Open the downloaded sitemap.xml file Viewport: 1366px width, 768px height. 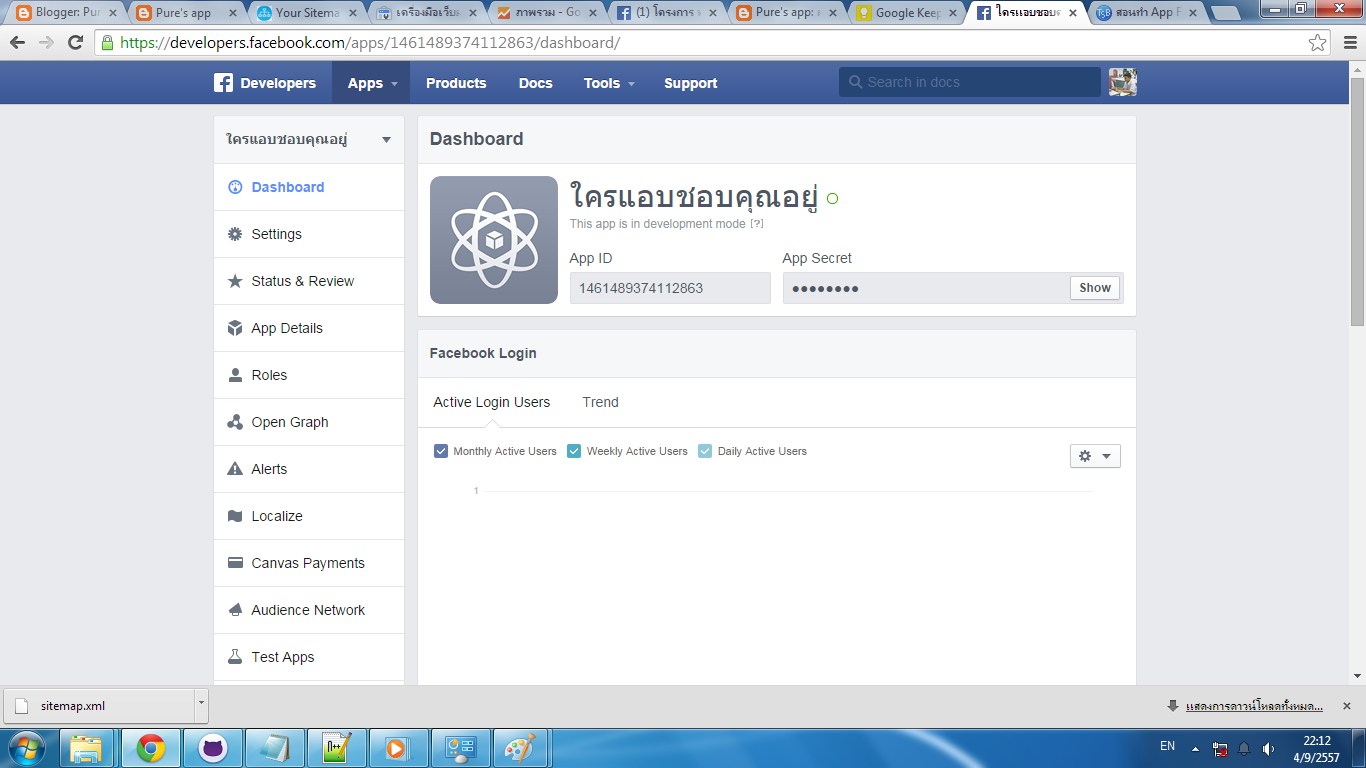100,705
